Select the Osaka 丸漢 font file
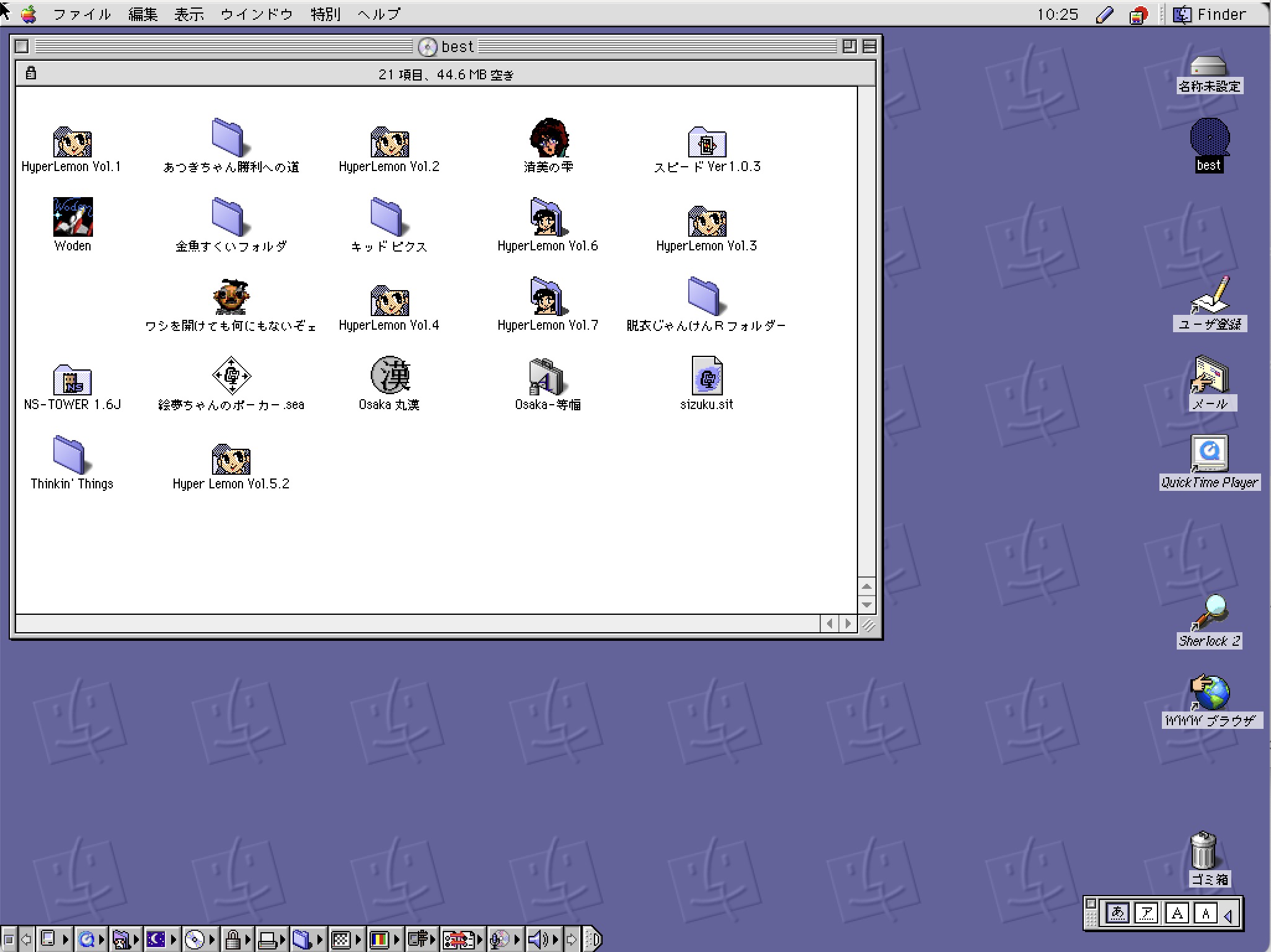The height and width of the screenshot is (952, 1271). (x=390, y=376)
